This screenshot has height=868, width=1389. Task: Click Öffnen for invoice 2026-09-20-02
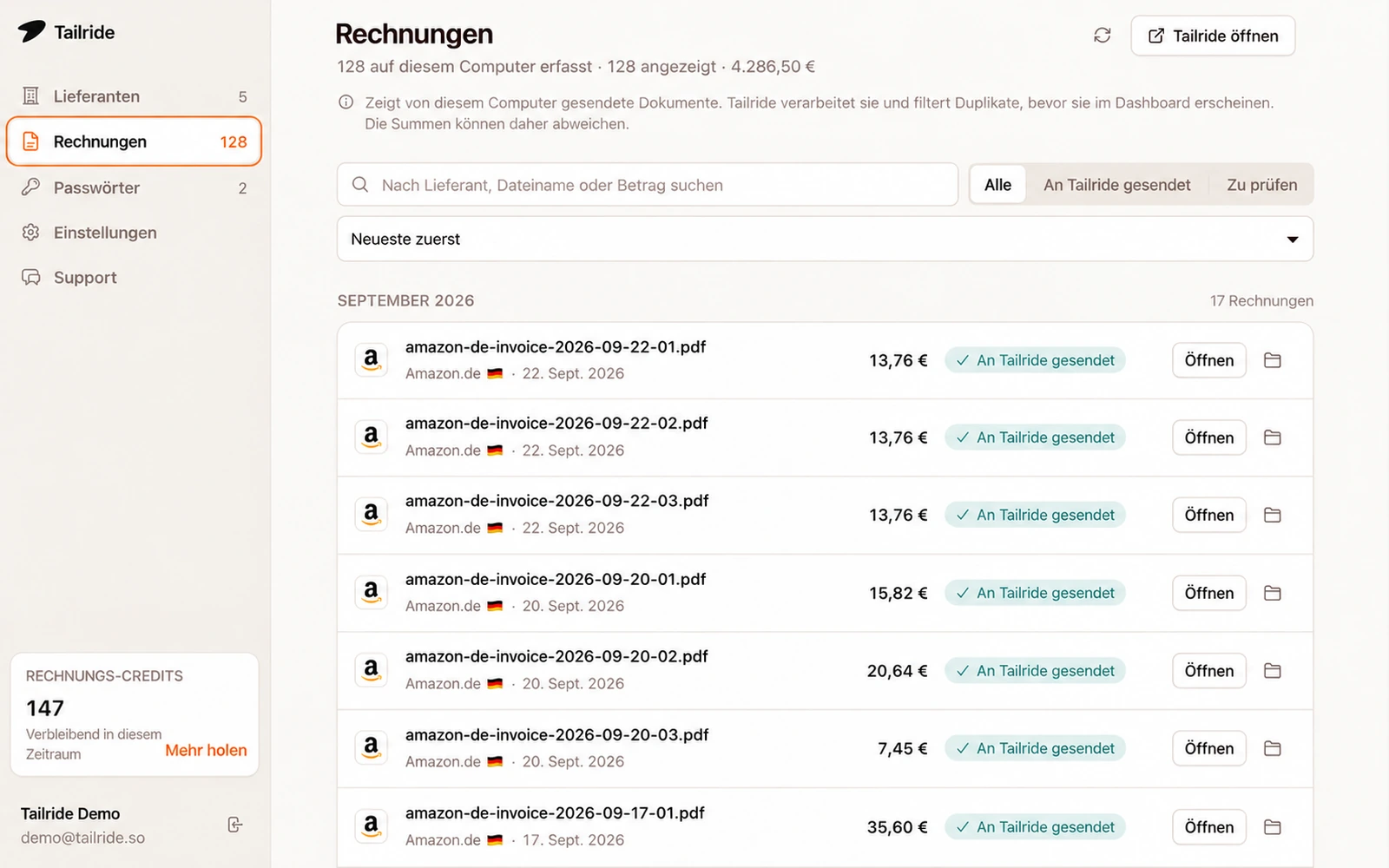(1209, 670)
